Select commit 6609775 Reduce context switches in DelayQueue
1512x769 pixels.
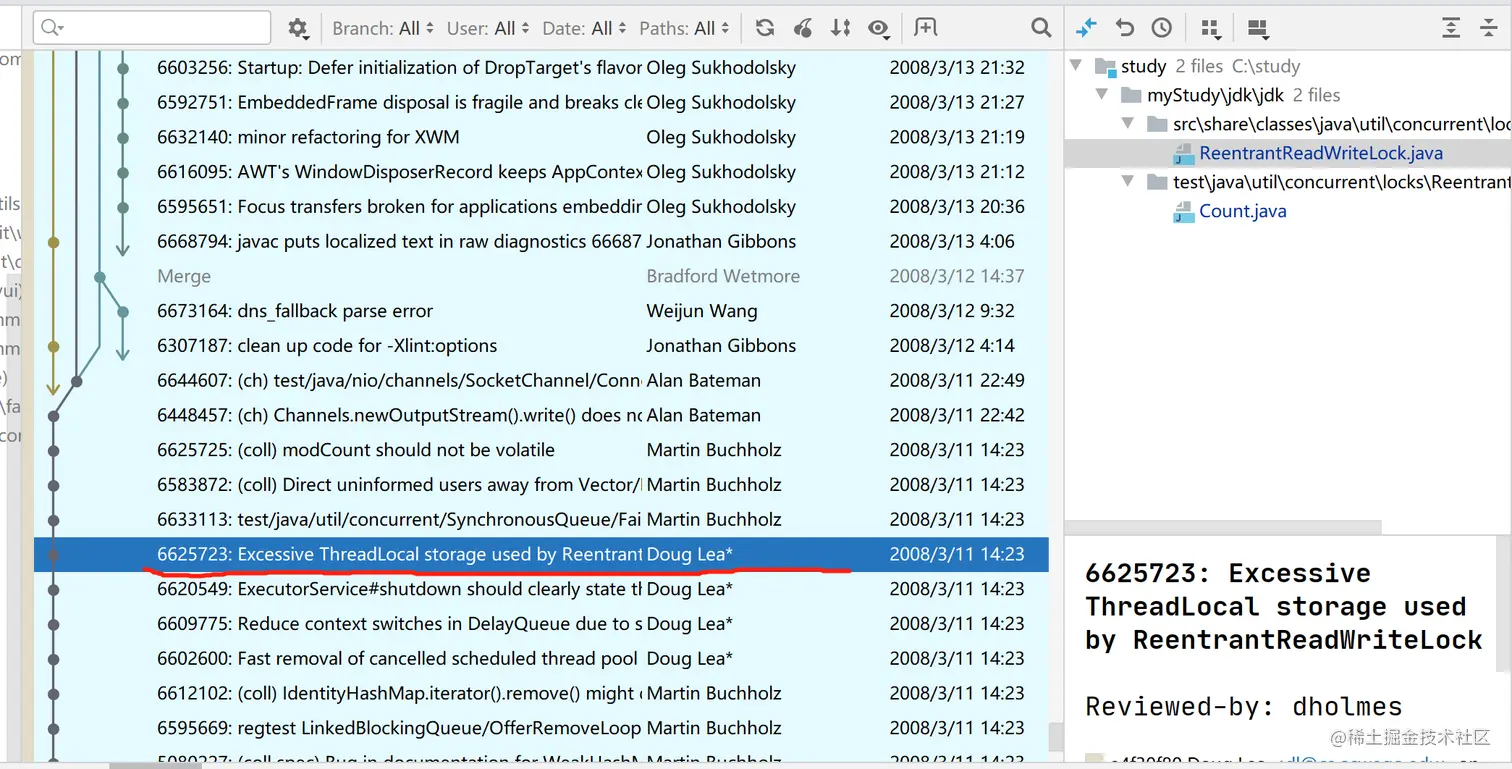click(x=541, y=624)
